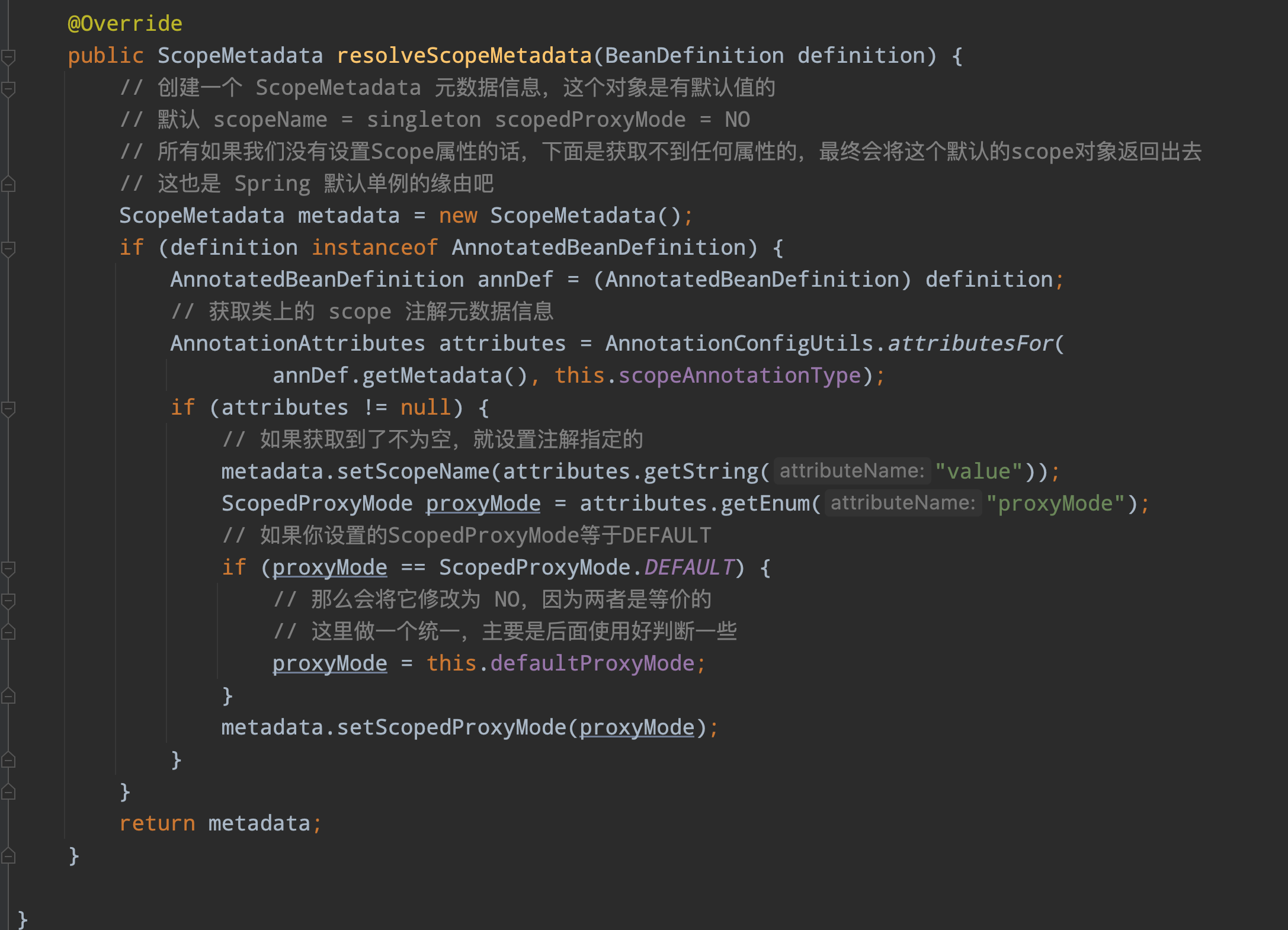This screenshot has width=1288, height=930.
Task: Click the @Override annotation
Action: click(x=124, y=23)
